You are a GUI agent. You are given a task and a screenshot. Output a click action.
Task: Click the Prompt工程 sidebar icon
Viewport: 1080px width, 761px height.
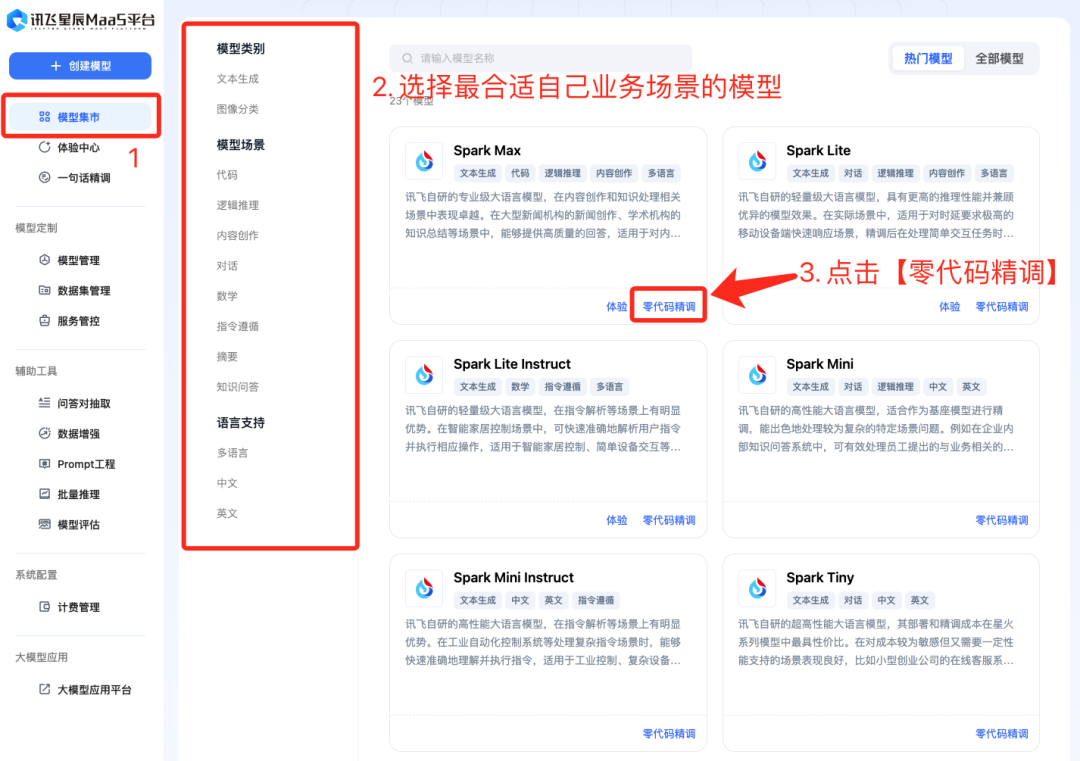[x=45, y=463]
